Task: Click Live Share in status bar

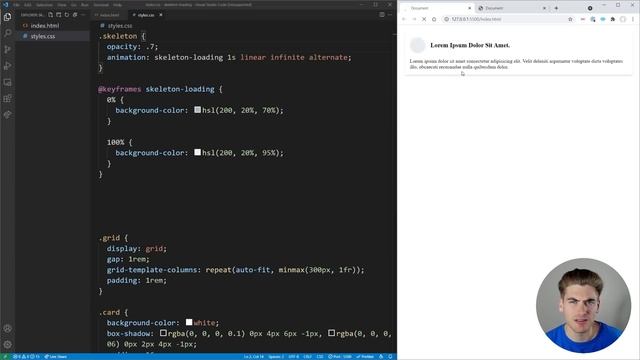Action: pyautogui.click(x=56, y=357)
